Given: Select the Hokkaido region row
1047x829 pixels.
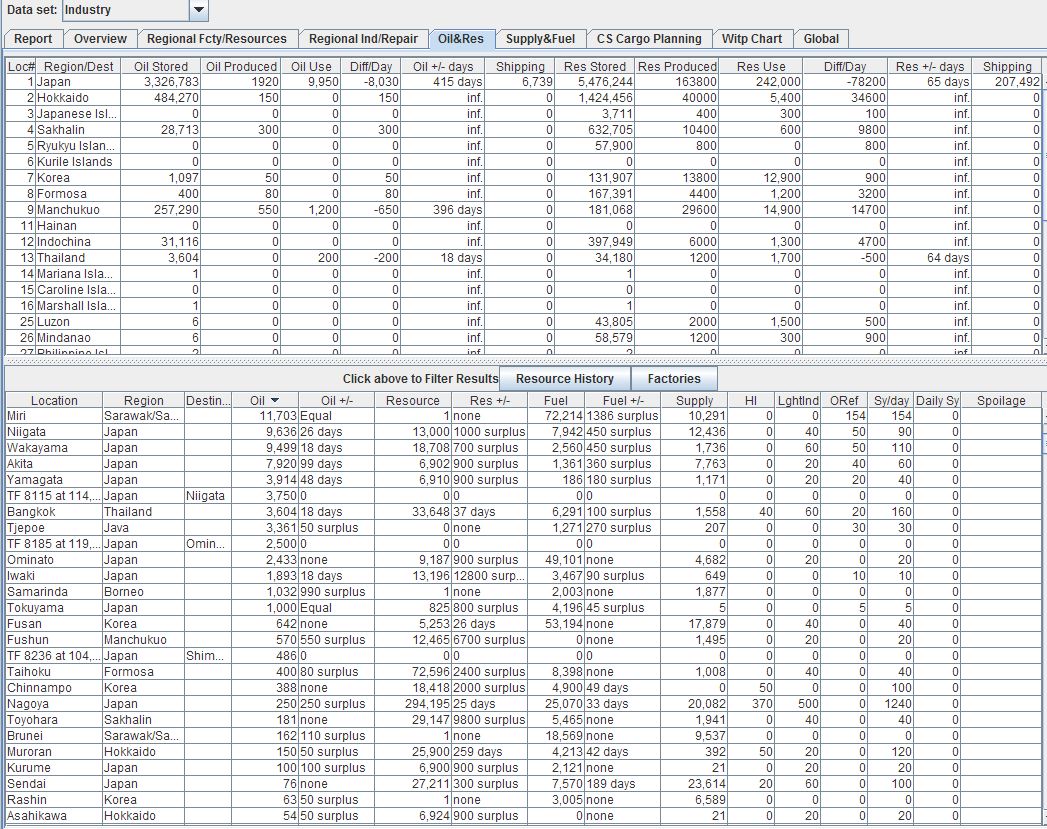Looking at the screenshot, I should tap(524, 98).
